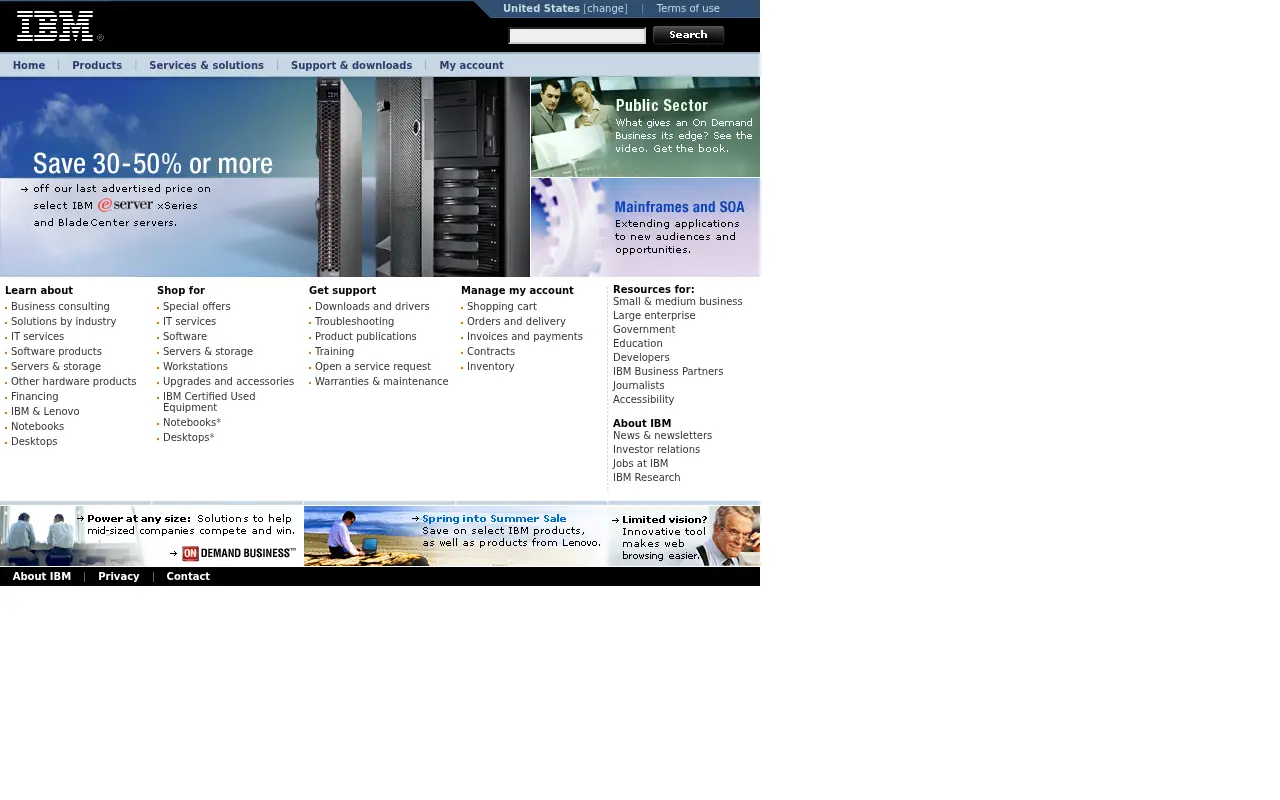Open Investor relations link
This screenshot has height=800, width=1280.
click(656, 450)
